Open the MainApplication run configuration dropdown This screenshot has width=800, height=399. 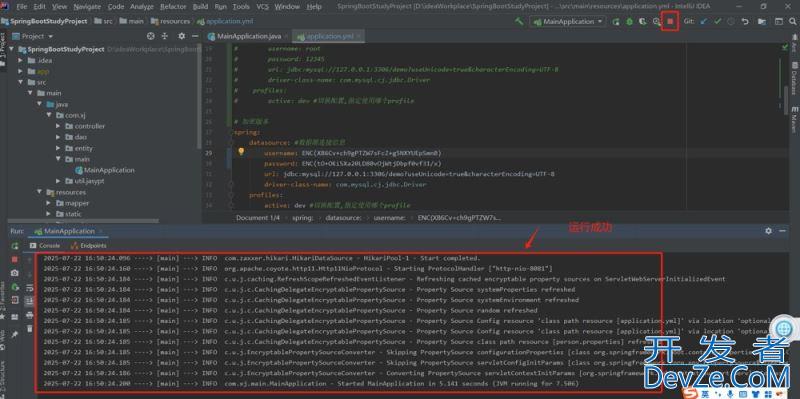(567, 21)
